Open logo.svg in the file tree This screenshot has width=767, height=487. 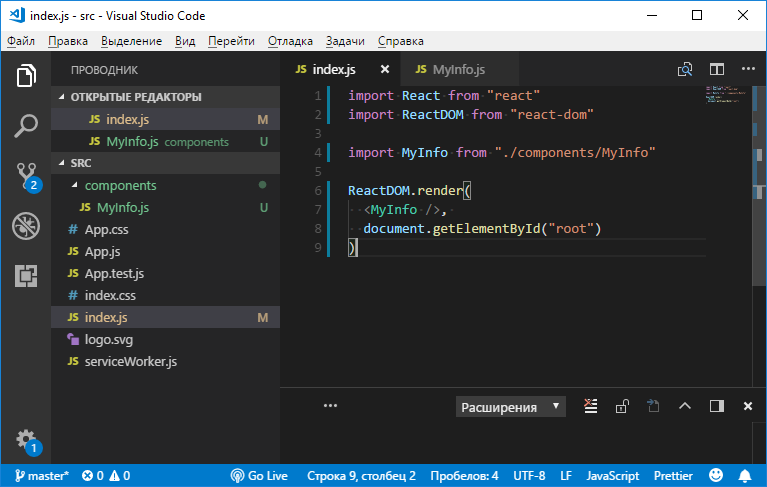pyautogui.click(x=165, y=339)
